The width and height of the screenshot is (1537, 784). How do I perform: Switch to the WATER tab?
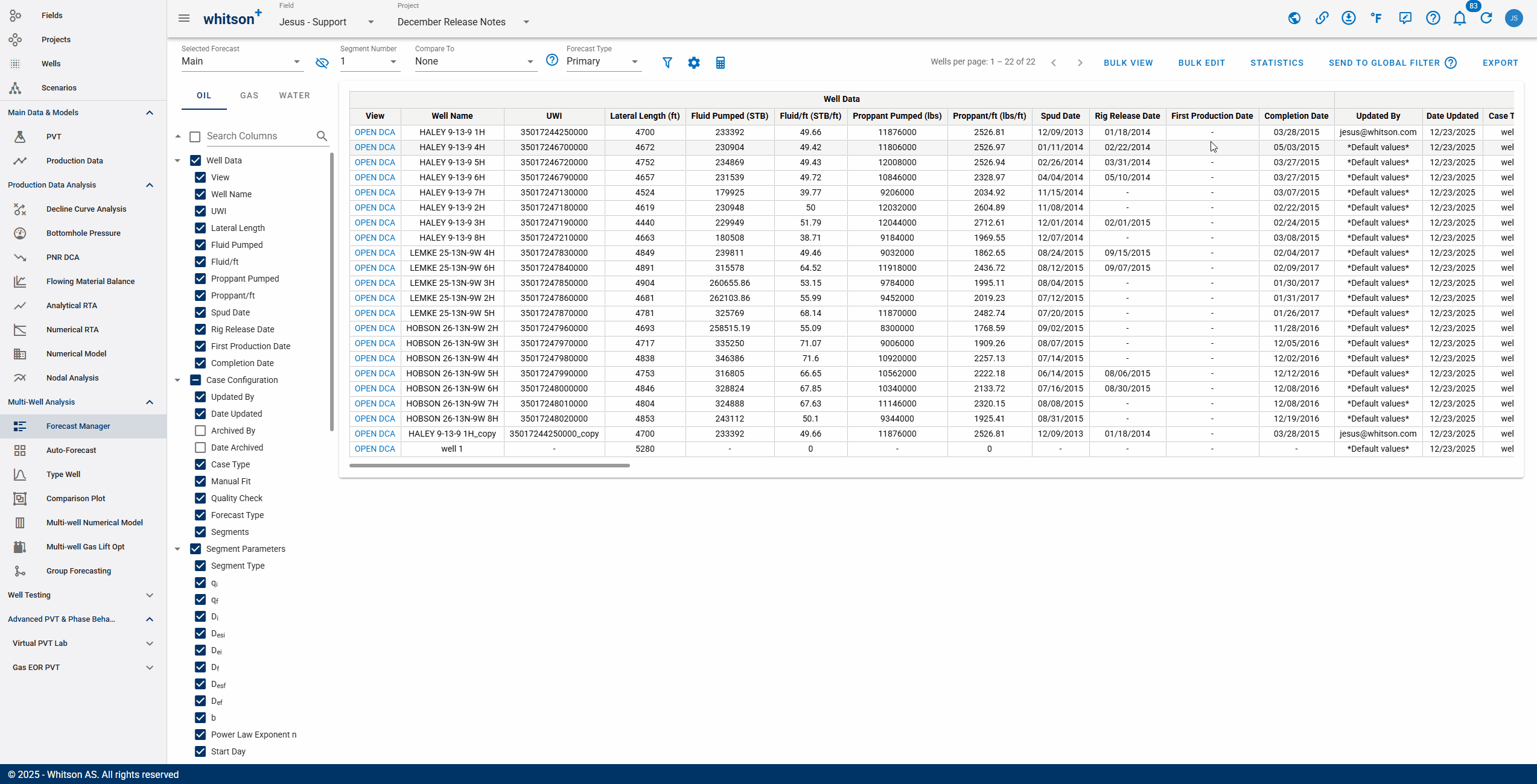(294, 96)
